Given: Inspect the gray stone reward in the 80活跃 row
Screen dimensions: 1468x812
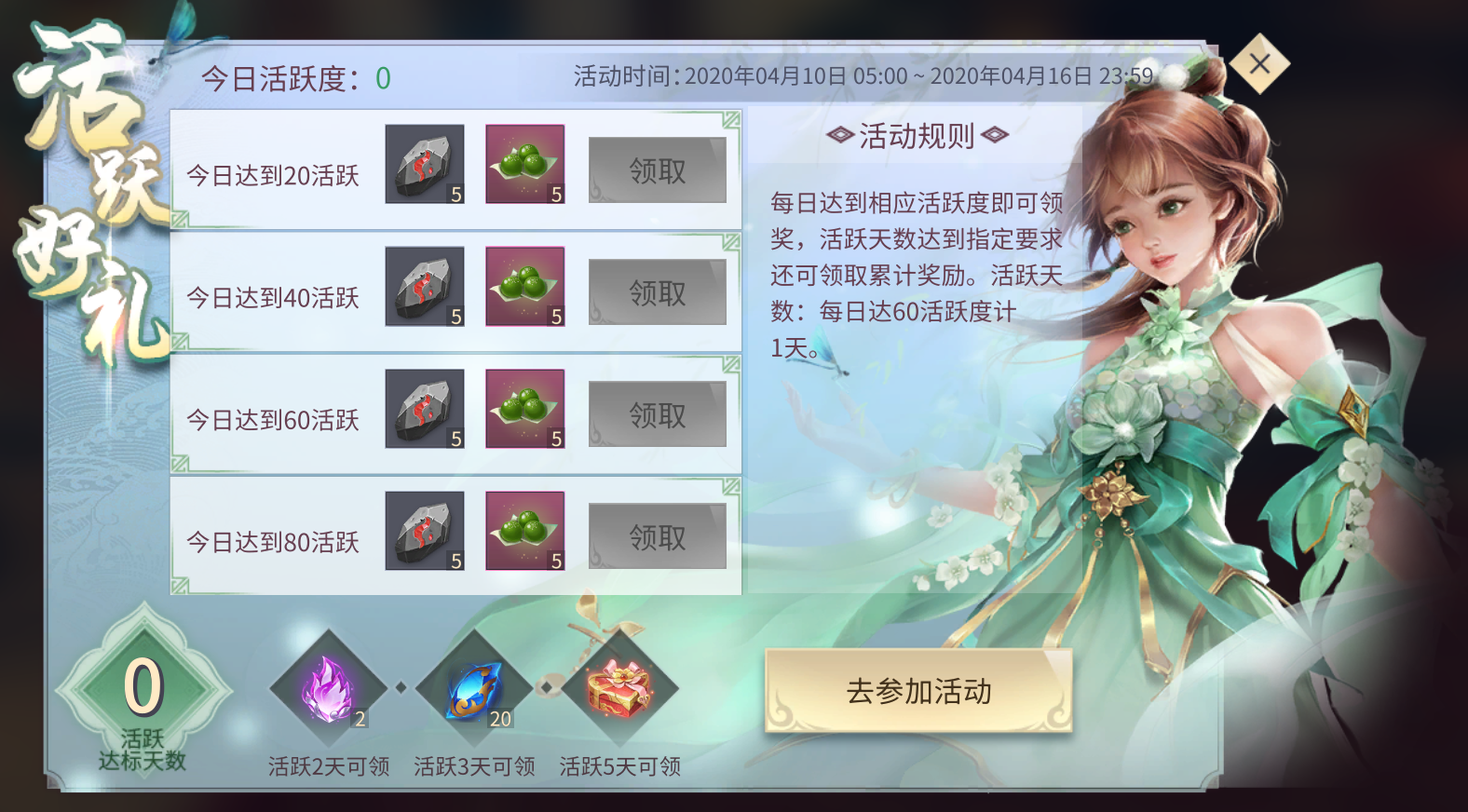Looking at the screenshot, I should tap(425, 531).
